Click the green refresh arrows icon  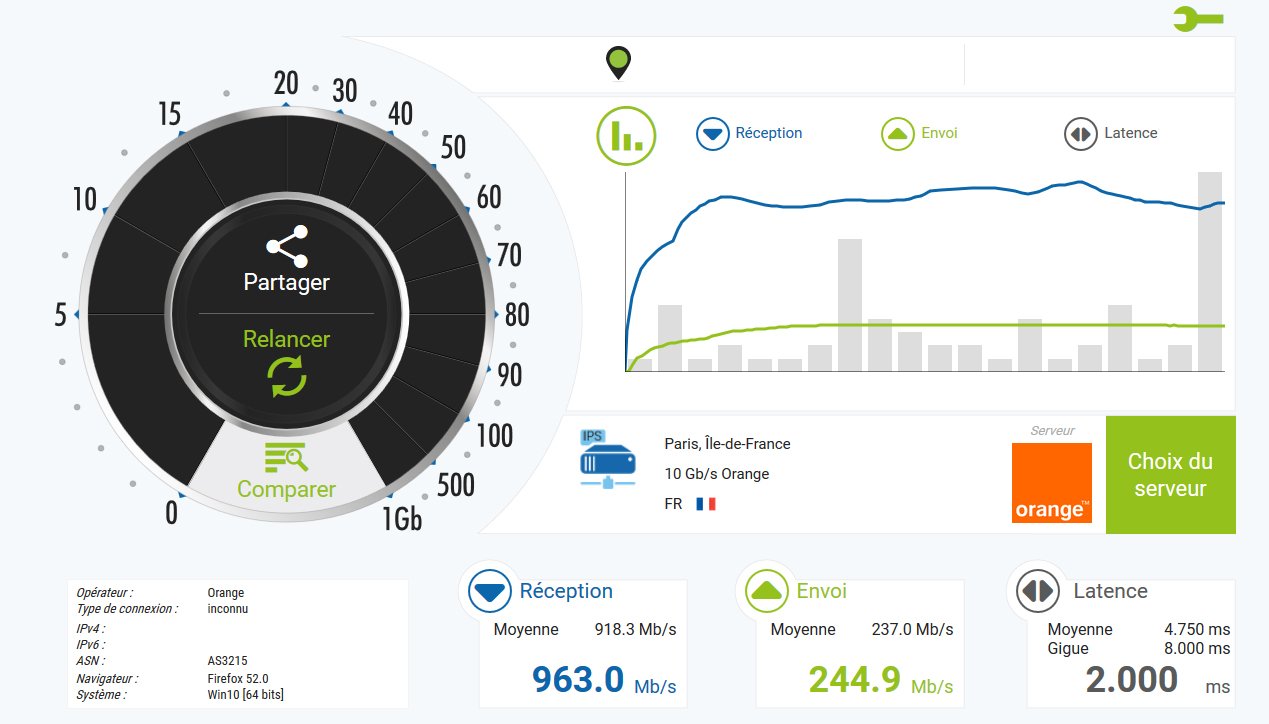[x=286, y=377]
